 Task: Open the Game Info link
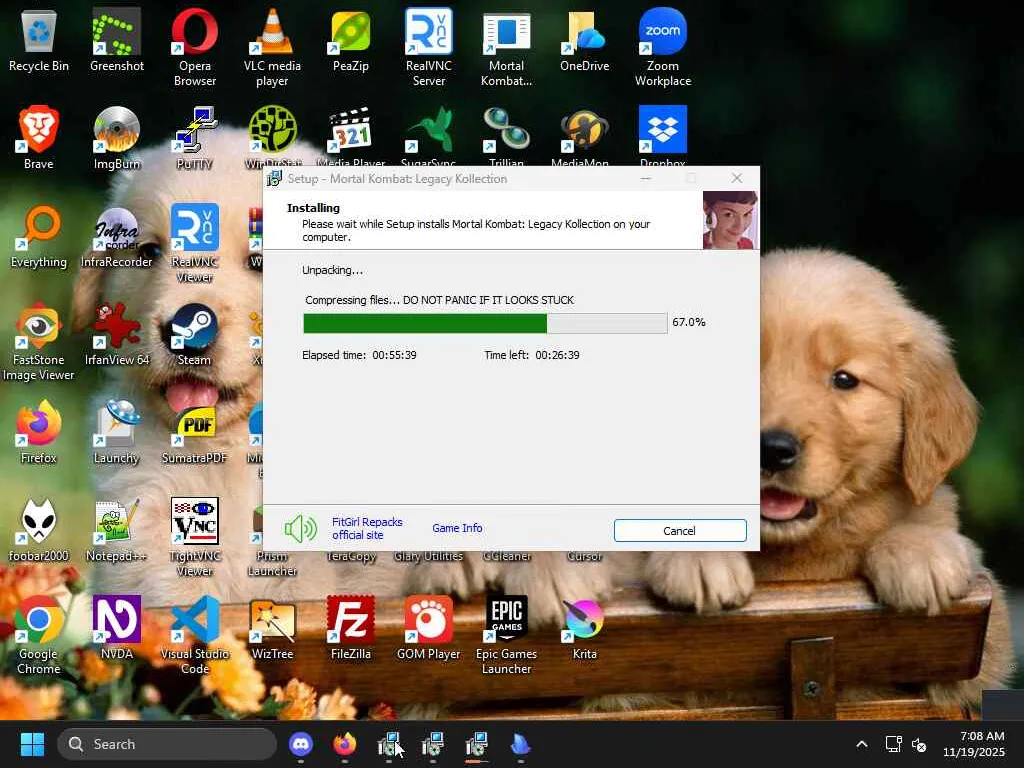pyautogui.click(x=457, y=528)
